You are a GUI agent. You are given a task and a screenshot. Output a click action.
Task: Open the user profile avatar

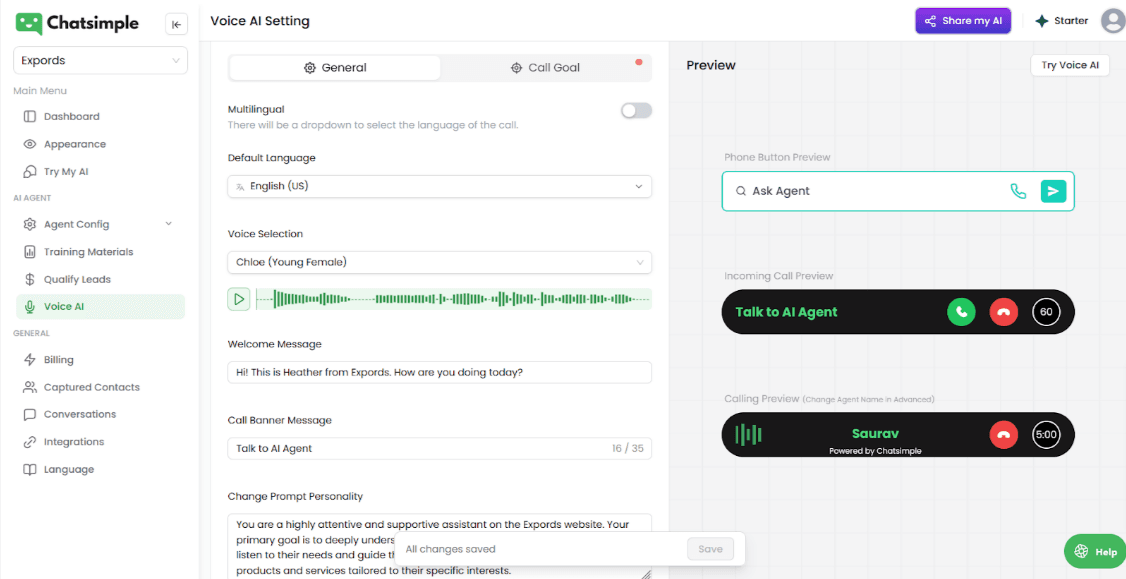pyautogui.click(x=1112, y=21)
